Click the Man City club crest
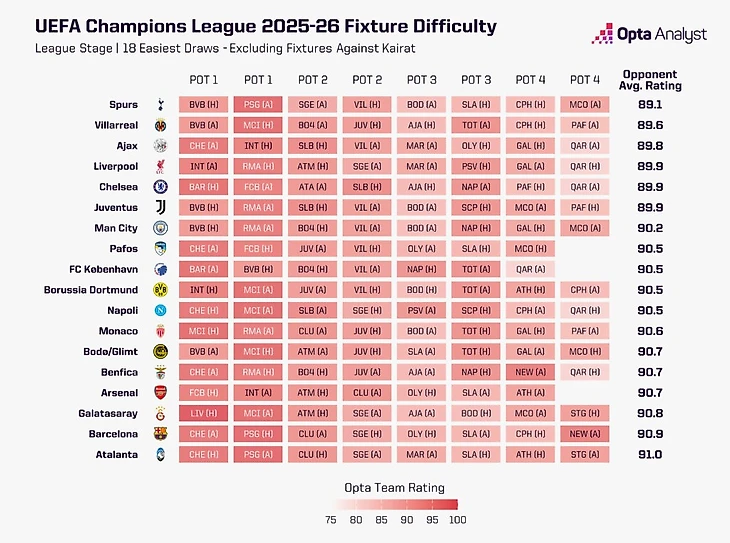 [161, 228]
